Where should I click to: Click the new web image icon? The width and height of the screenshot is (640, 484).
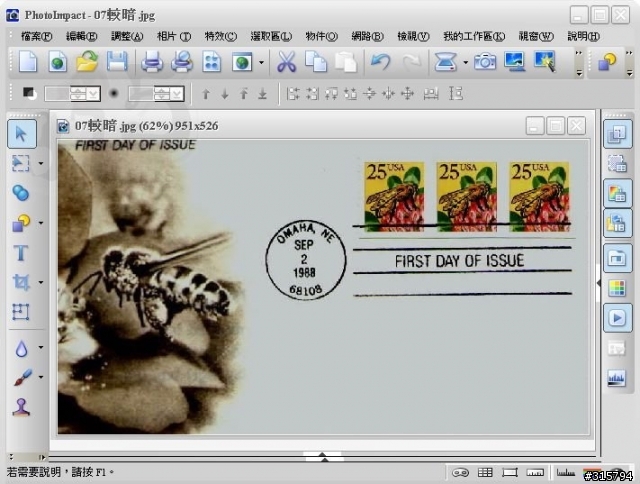pyautogui.click(x=57, y=62)
